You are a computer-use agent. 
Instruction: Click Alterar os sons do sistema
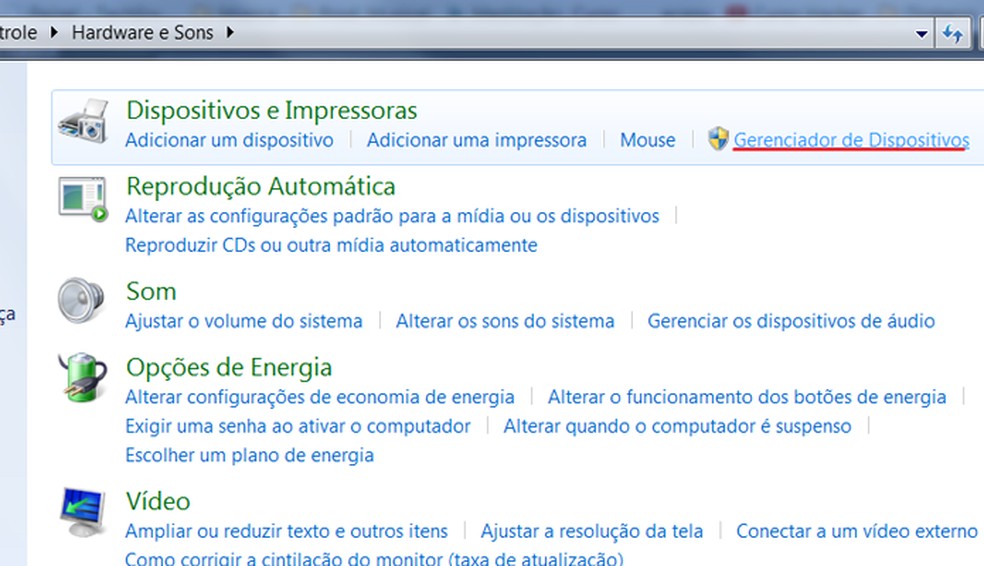(x=505, y=321)
